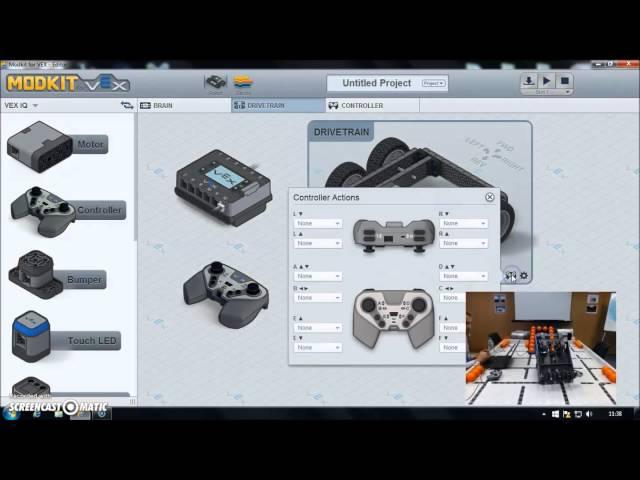Switch to the BRAIN tab
Image resolution: width=640 pixels, height=480 pixels.
(184, 105)
